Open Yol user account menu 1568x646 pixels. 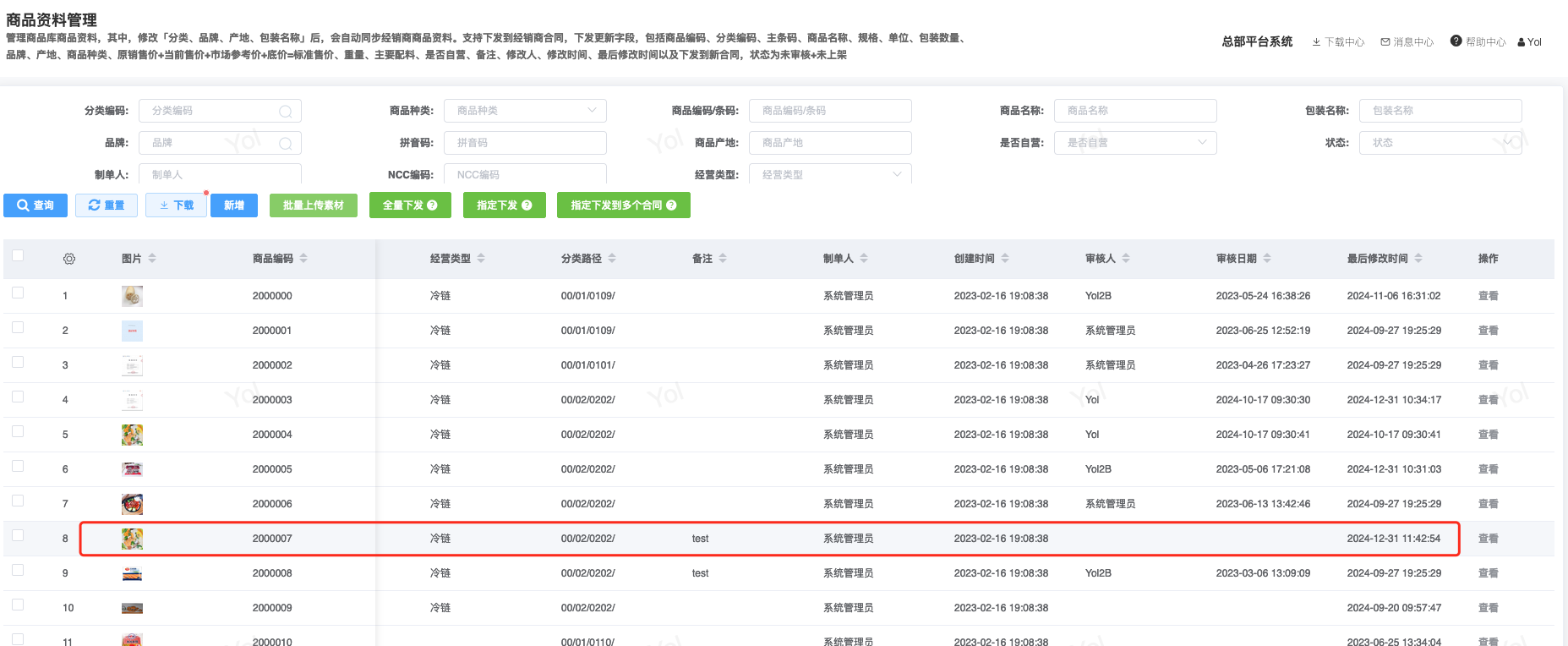[1530, 42]
